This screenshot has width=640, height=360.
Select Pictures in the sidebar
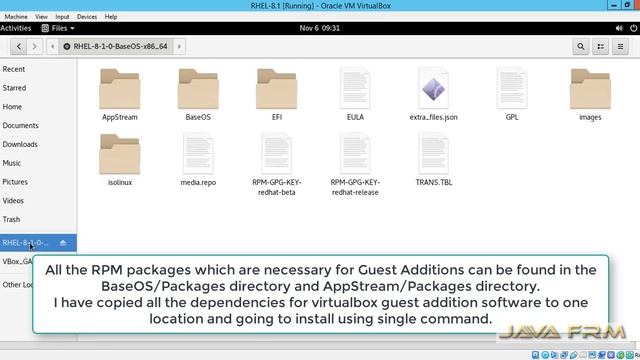[38, 182]
